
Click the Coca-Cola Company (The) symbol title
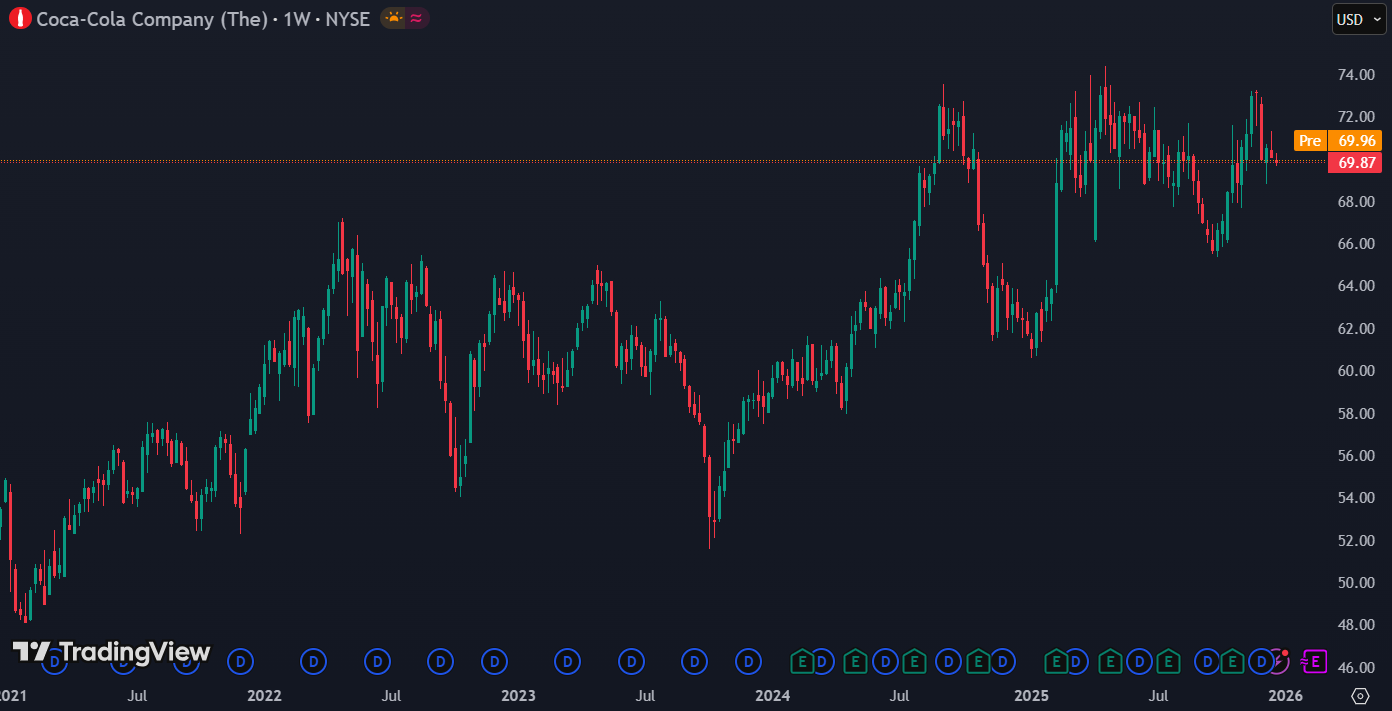click(x=152, y=18)
